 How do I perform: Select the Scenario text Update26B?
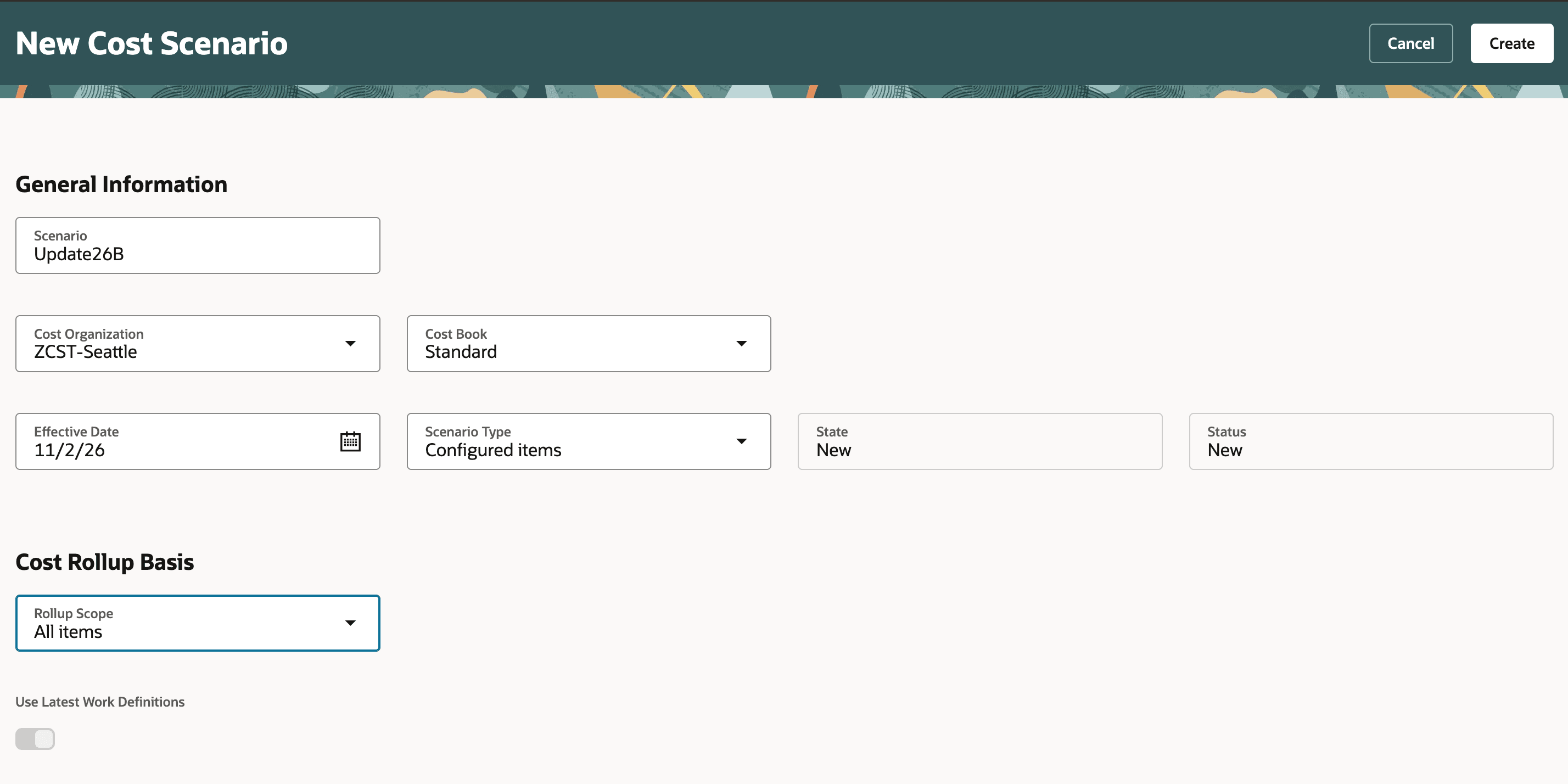[79, 254]
